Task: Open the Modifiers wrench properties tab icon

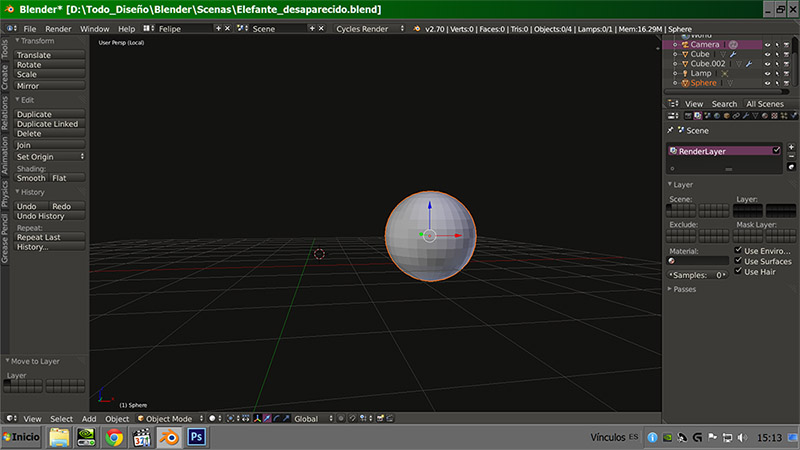Action: click(x=745, y=116)
